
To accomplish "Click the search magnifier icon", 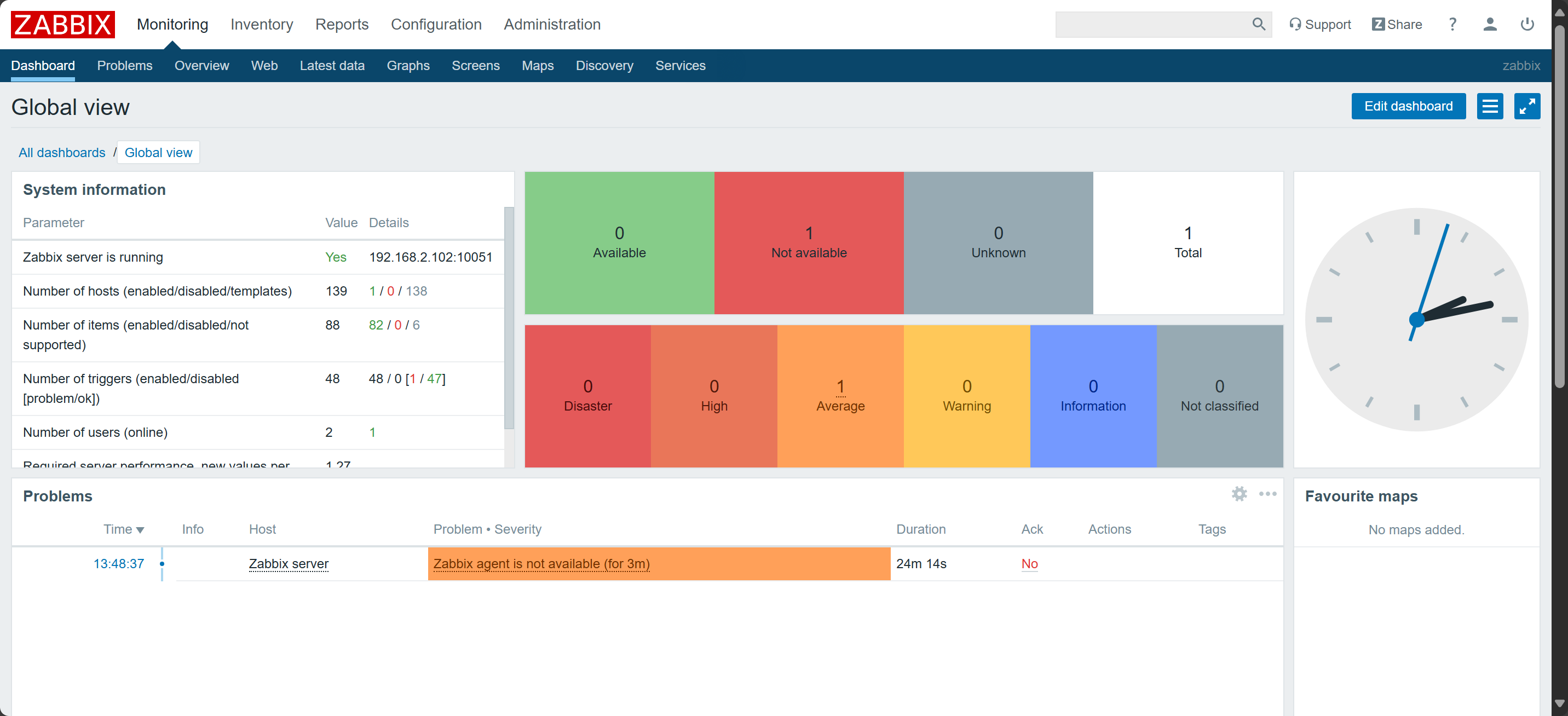I will 1258,24.
